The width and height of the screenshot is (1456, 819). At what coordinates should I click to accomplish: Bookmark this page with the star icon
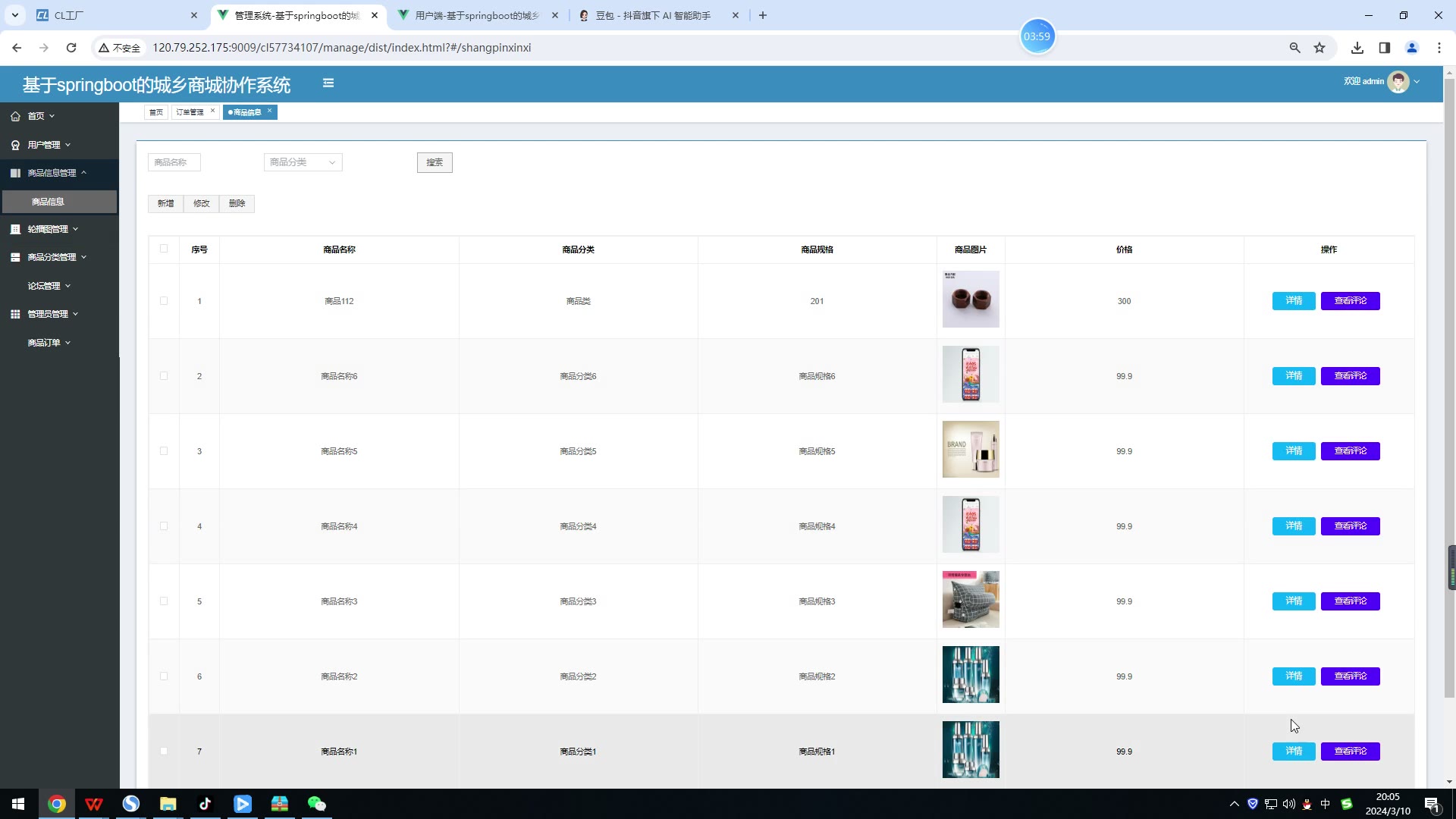click(1319, 48)
